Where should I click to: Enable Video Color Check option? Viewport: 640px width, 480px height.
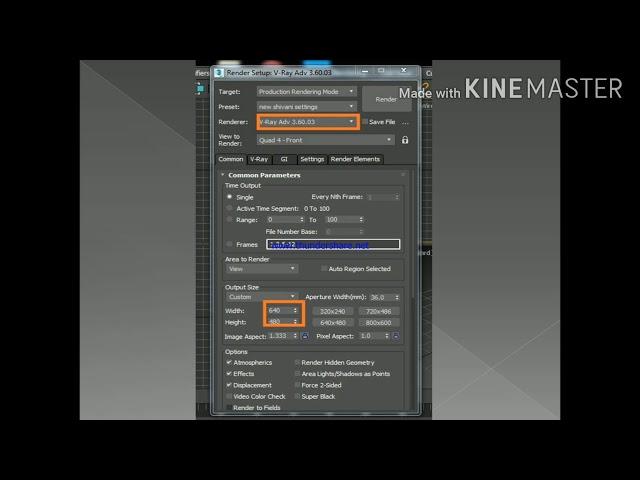(229, 396)
